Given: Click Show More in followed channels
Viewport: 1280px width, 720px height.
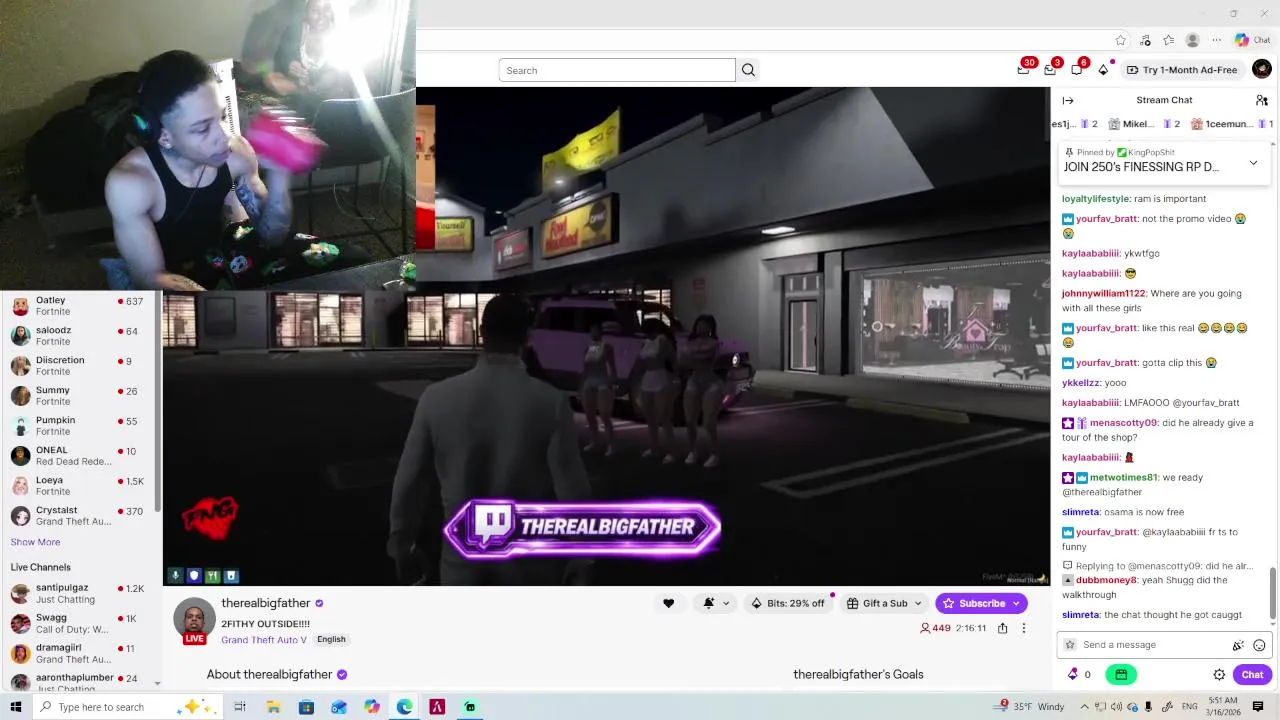Looking at the screenshot, I should click(35, 542).
